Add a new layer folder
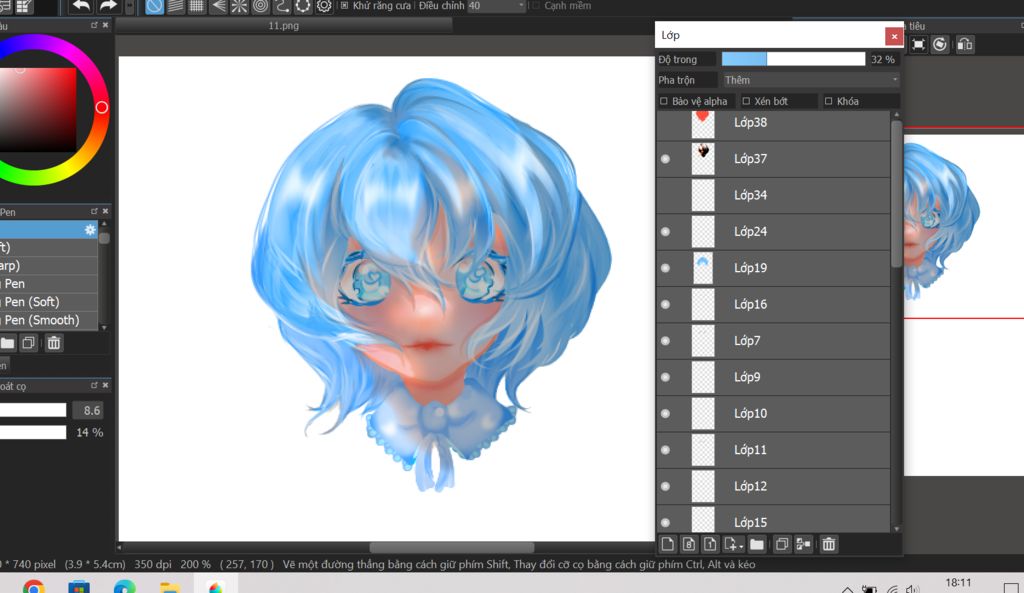 point(757,544)
